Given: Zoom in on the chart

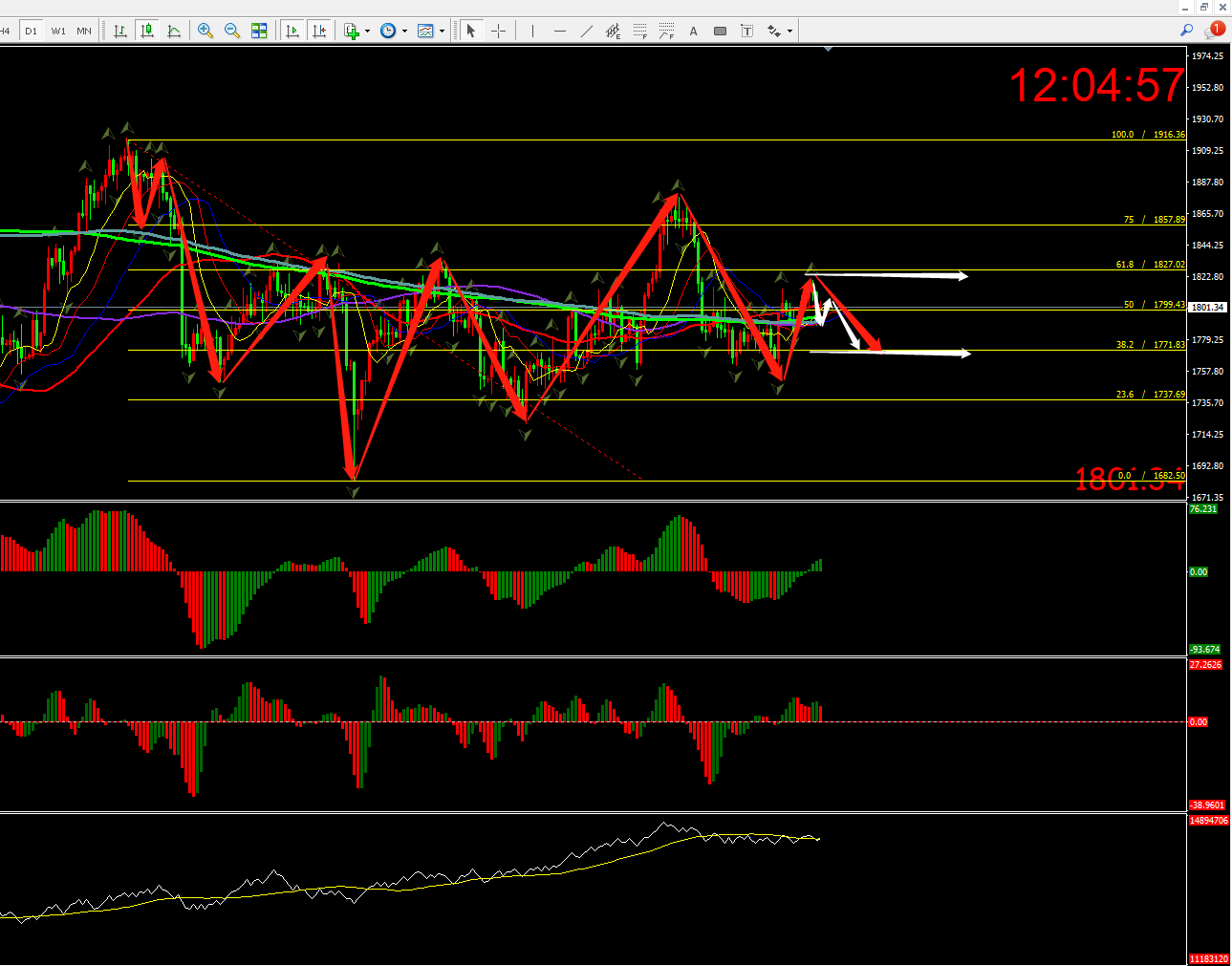Looking at the screenshot, I should tap(205, 31).
